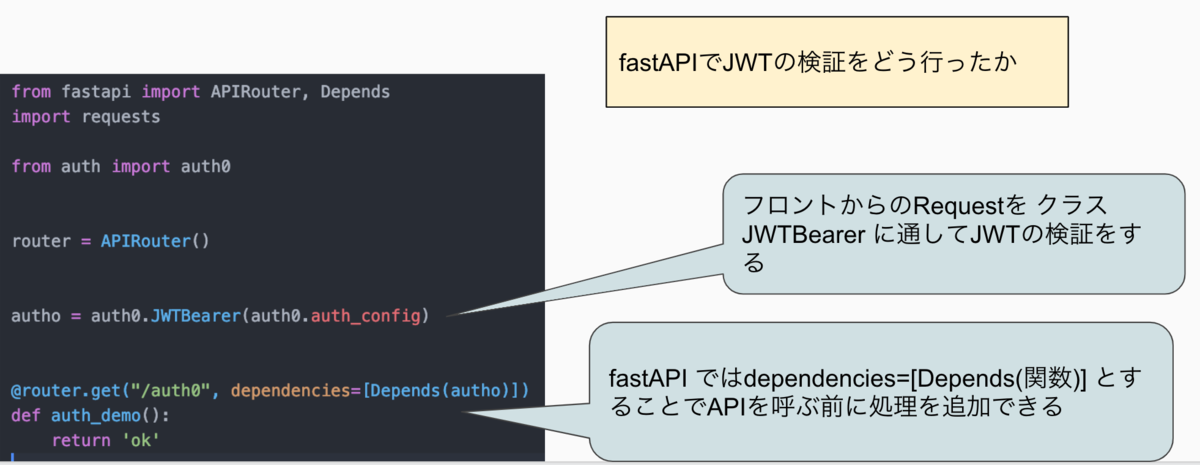Click the '@router.get("/auth0"' decorator line
The height and width of the screenshot is (465, 1200).
270,390
